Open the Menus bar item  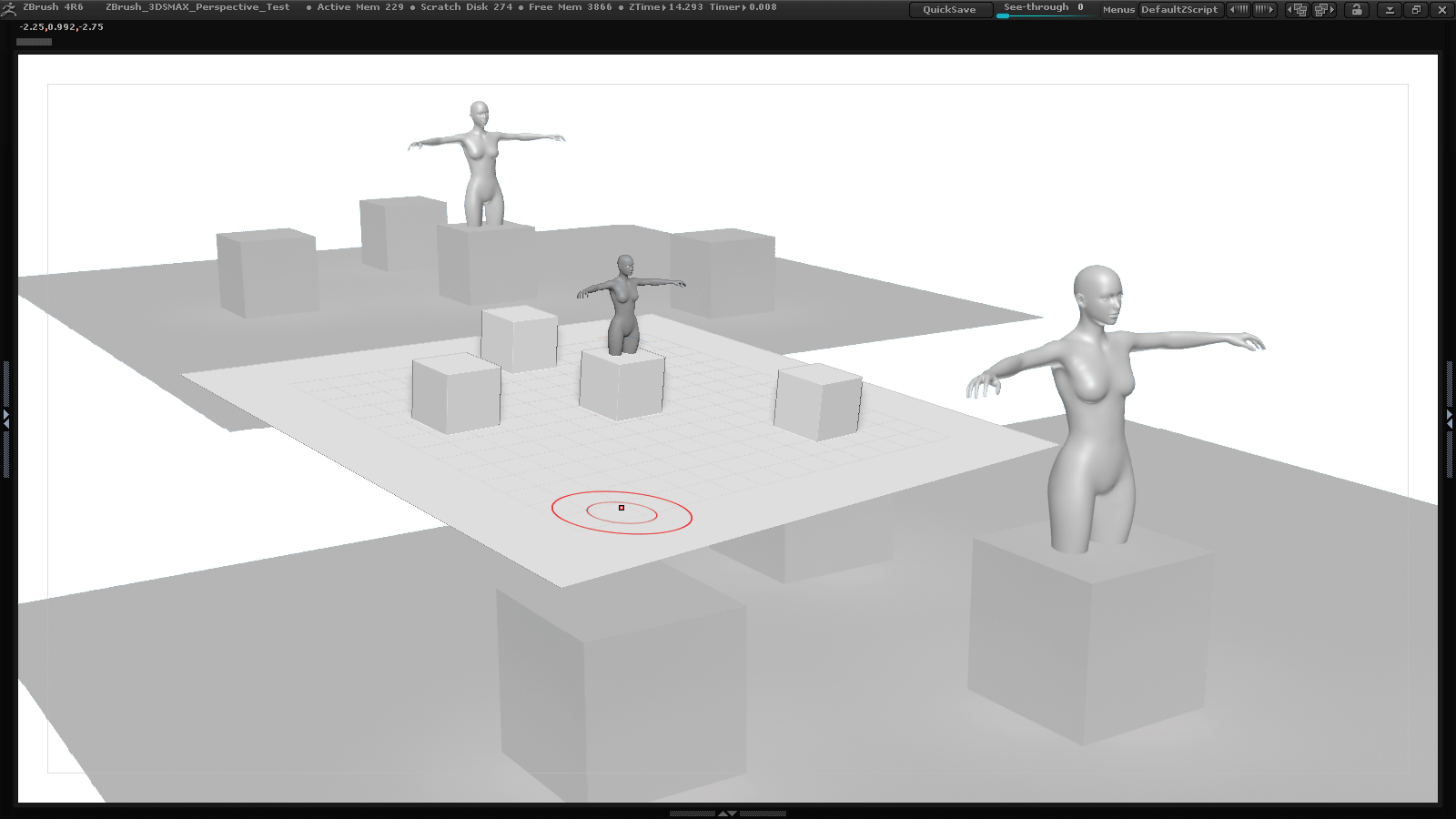[x=1117, y=9]
